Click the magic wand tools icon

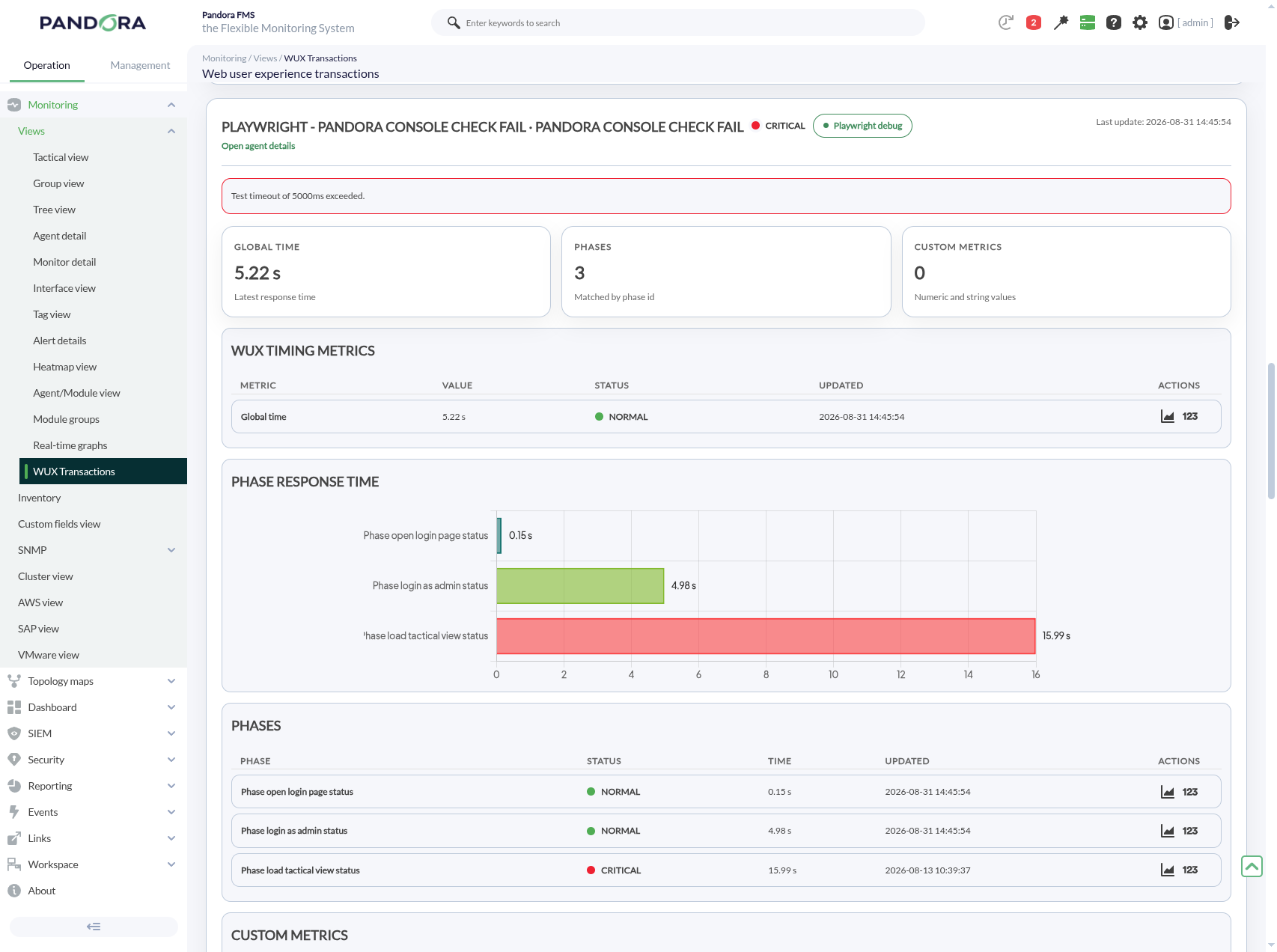pyautogui.click(x=1061, y=22)
